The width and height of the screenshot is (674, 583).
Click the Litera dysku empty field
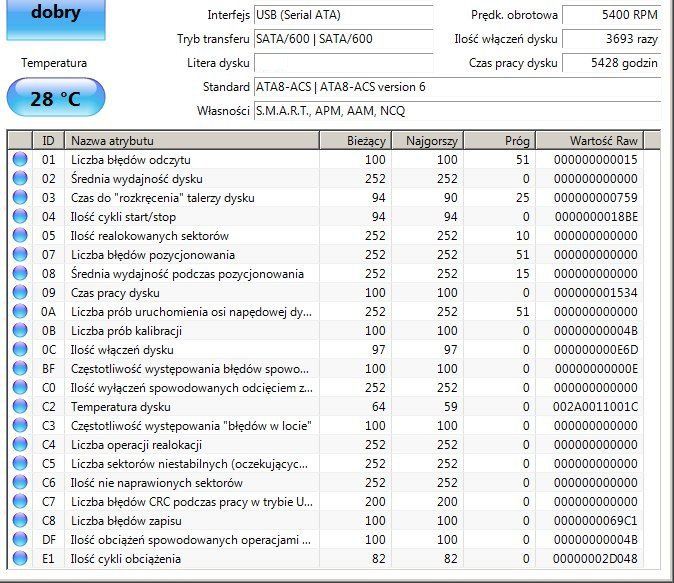coord(343,63)
